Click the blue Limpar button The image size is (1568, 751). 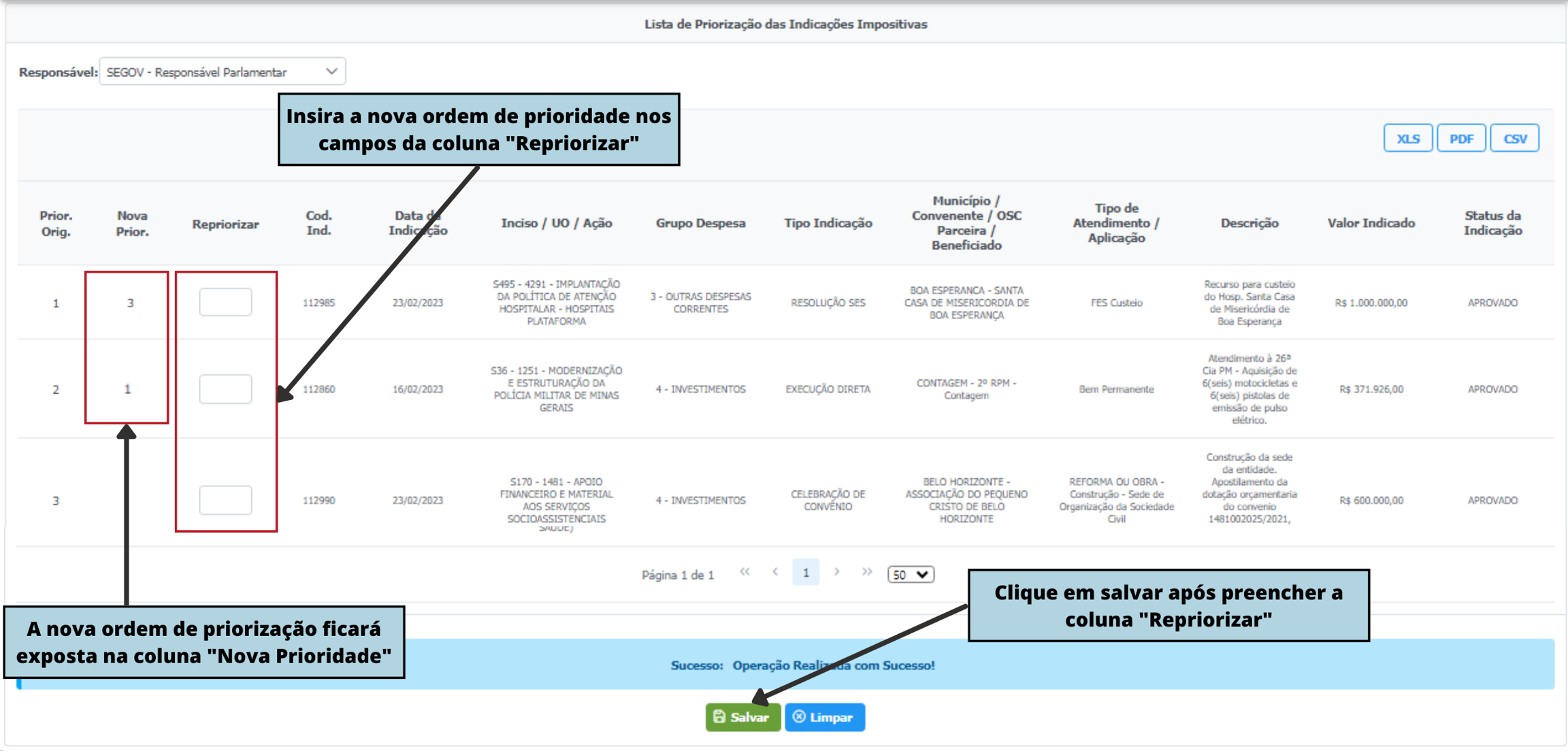pyautogui.click(x=824, y=717)
